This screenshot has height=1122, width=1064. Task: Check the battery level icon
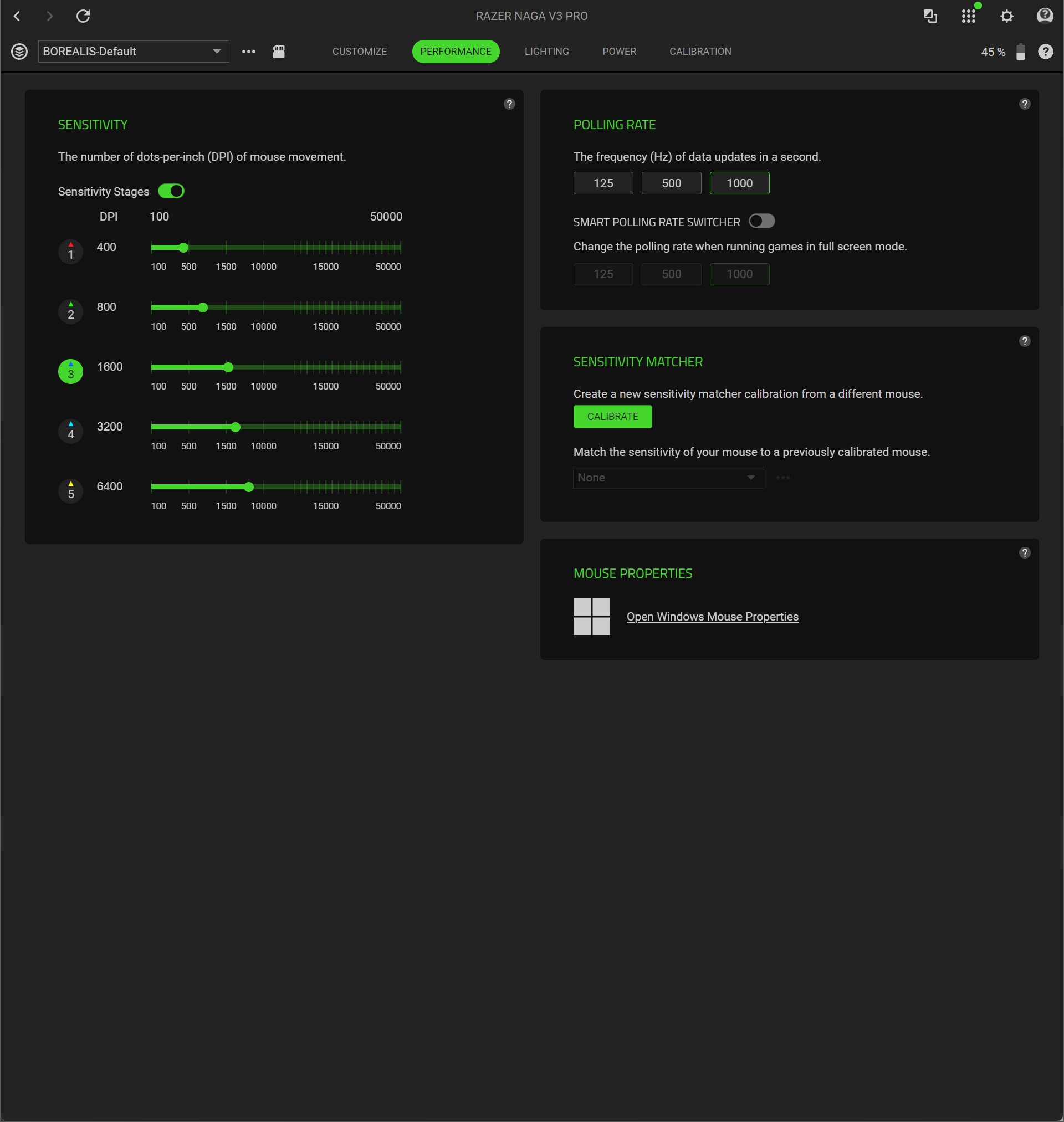click(x=1020, y=52)
